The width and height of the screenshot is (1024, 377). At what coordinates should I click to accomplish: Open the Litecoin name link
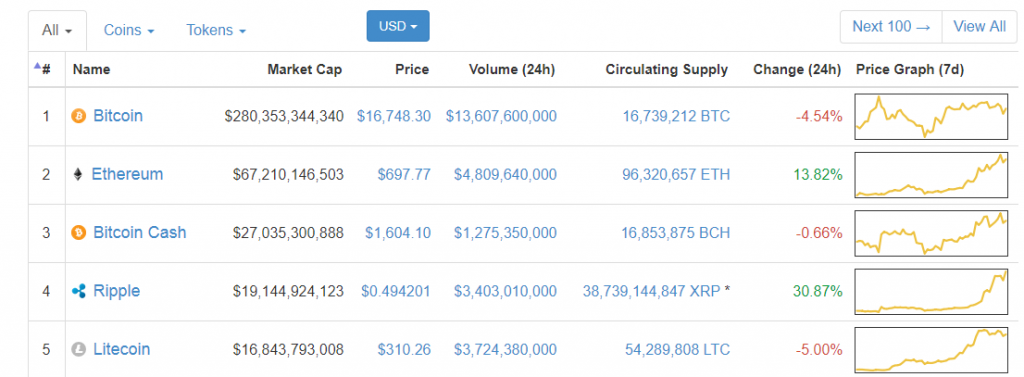click(121, 349)
